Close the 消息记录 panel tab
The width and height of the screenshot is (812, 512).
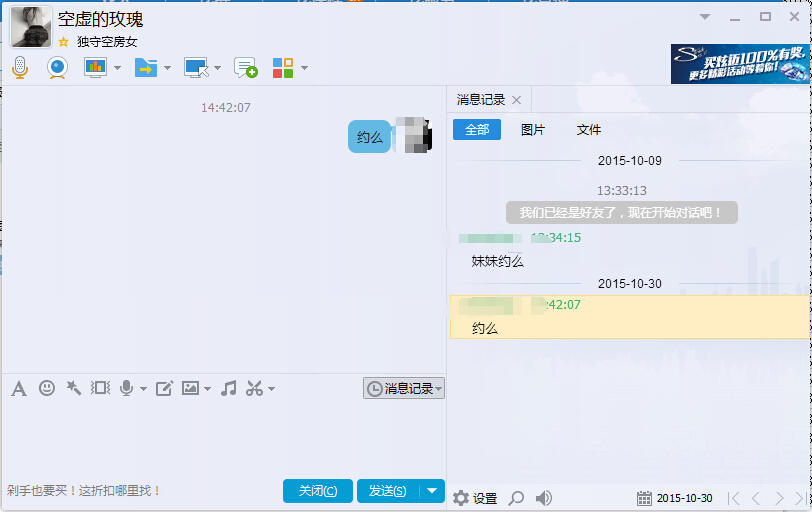516,100
